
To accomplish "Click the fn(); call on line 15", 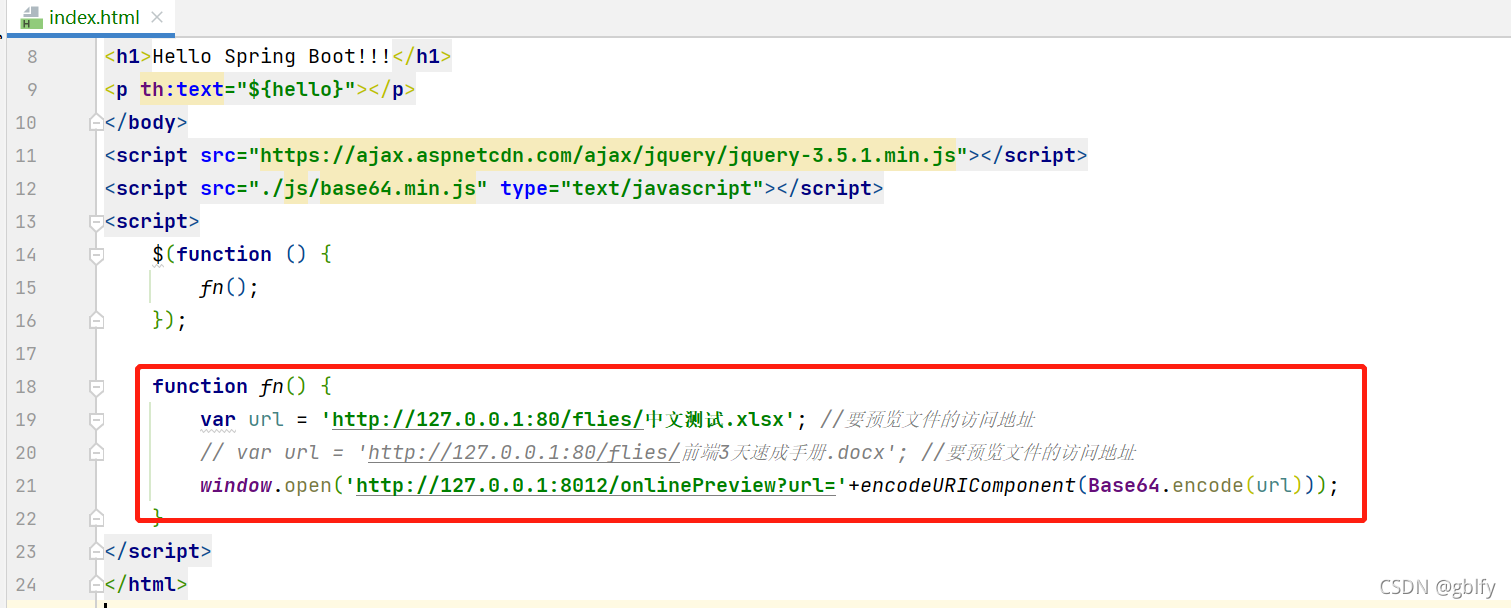I will 229,288.
